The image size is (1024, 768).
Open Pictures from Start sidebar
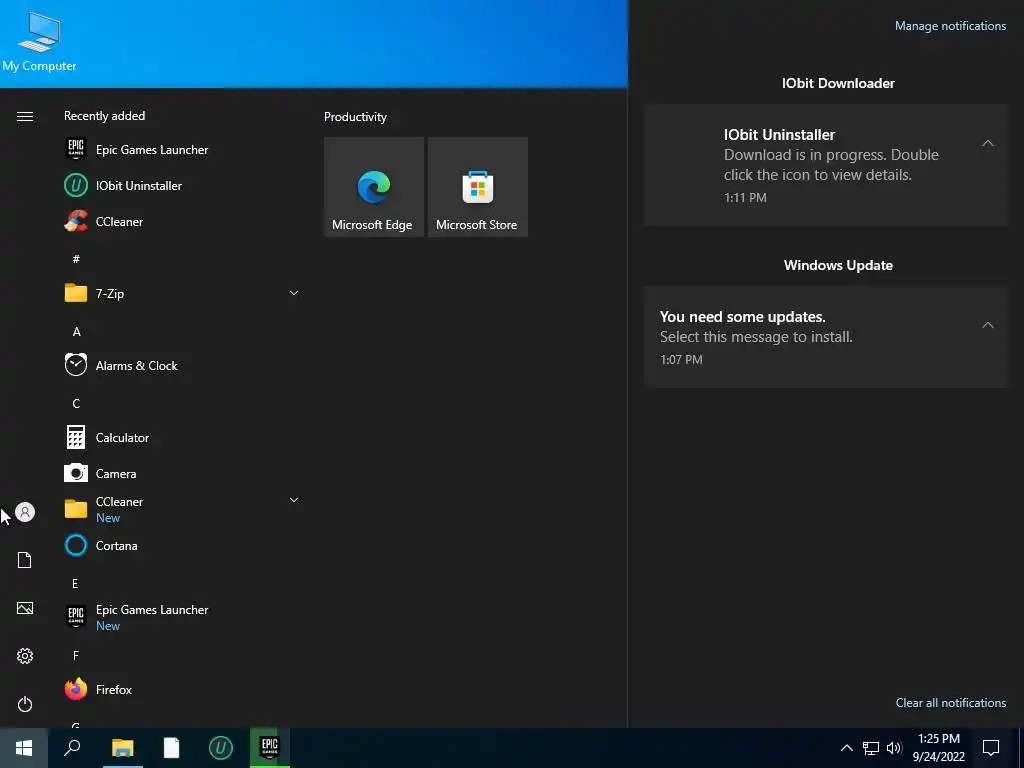coord(25,608)
